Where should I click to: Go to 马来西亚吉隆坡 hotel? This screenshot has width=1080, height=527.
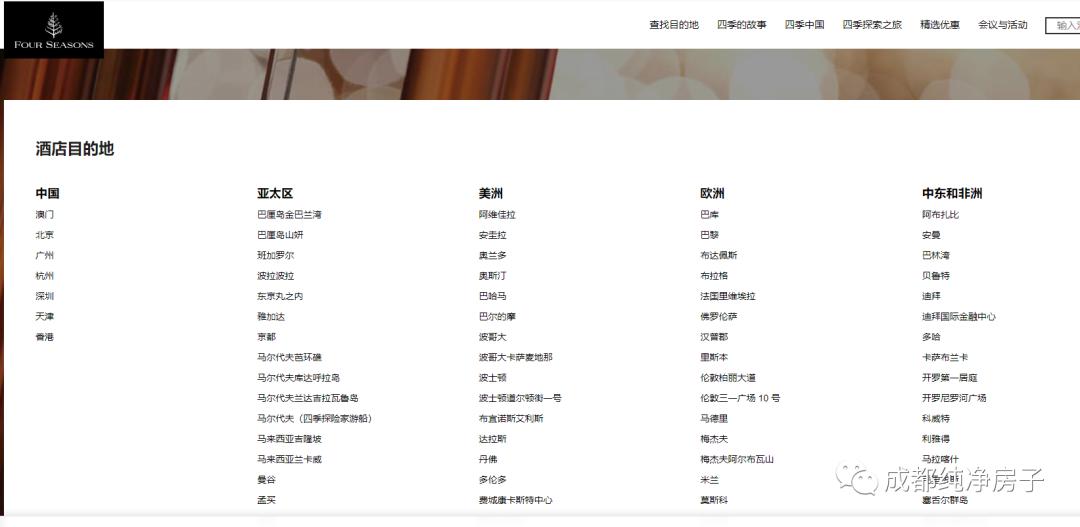[x=289, y=439]
